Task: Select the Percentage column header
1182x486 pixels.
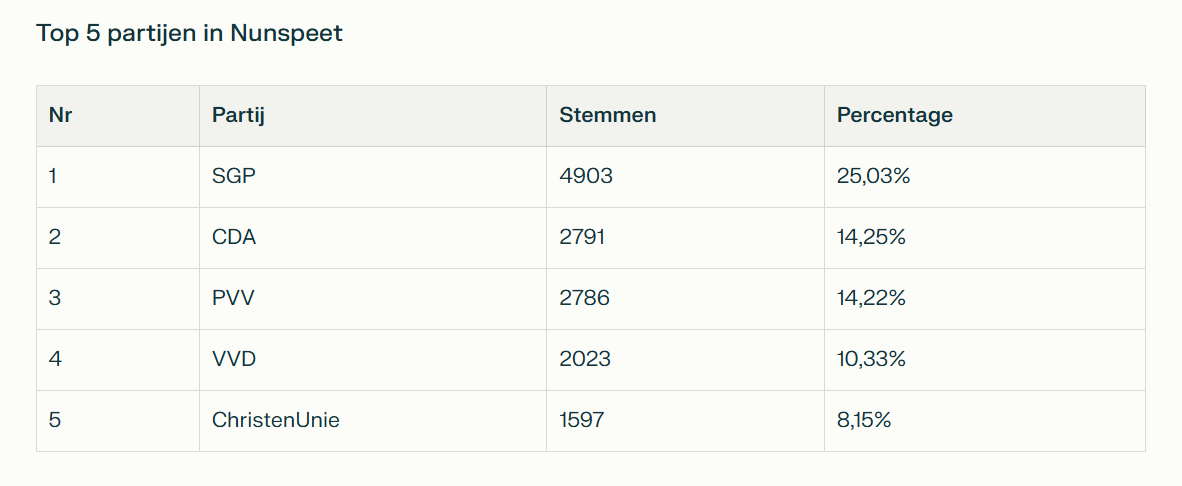Action: (x=895, y=115)
